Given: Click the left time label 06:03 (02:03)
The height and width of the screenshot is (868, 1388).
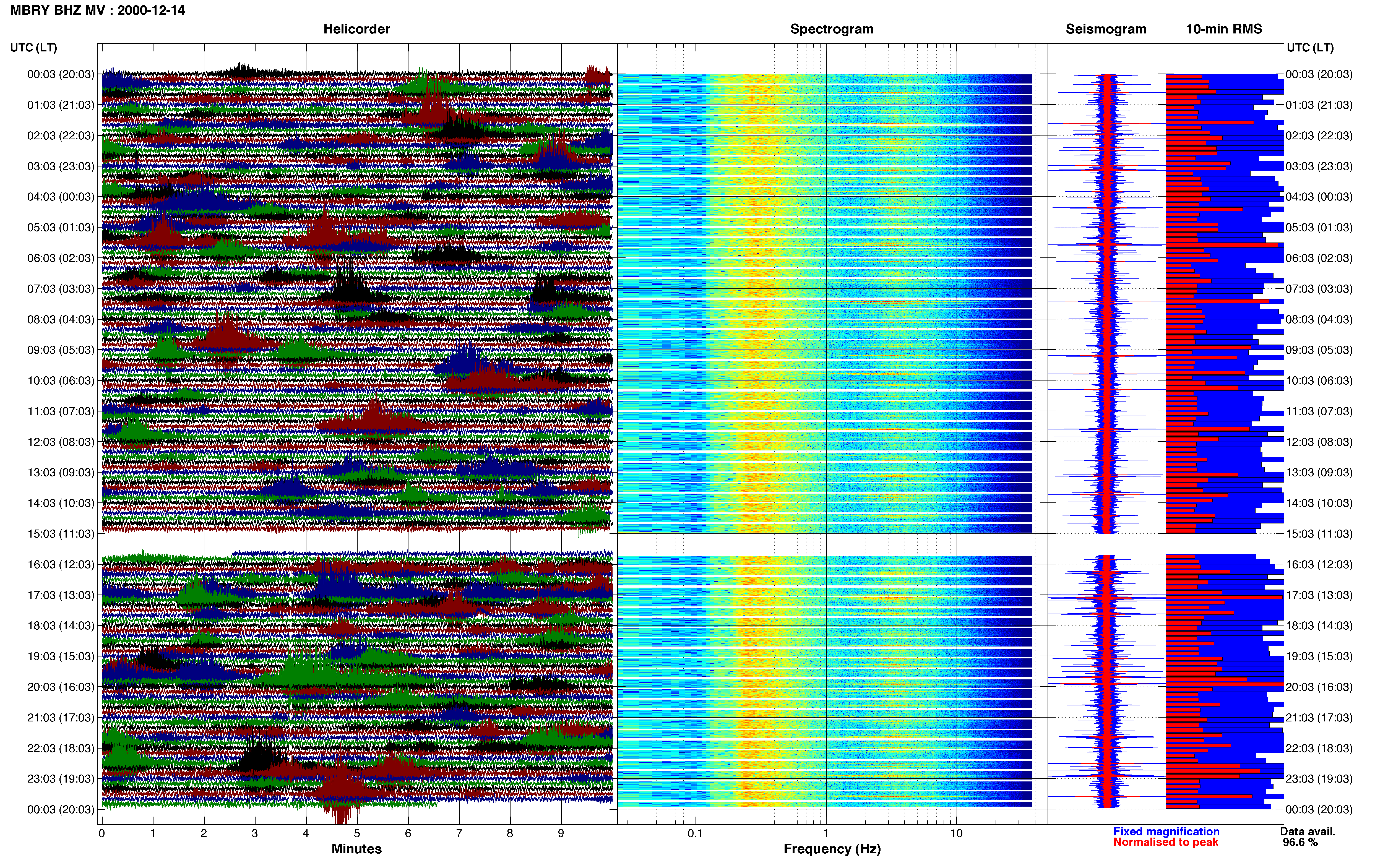Looking at the screenshot, I should (61, 258).
